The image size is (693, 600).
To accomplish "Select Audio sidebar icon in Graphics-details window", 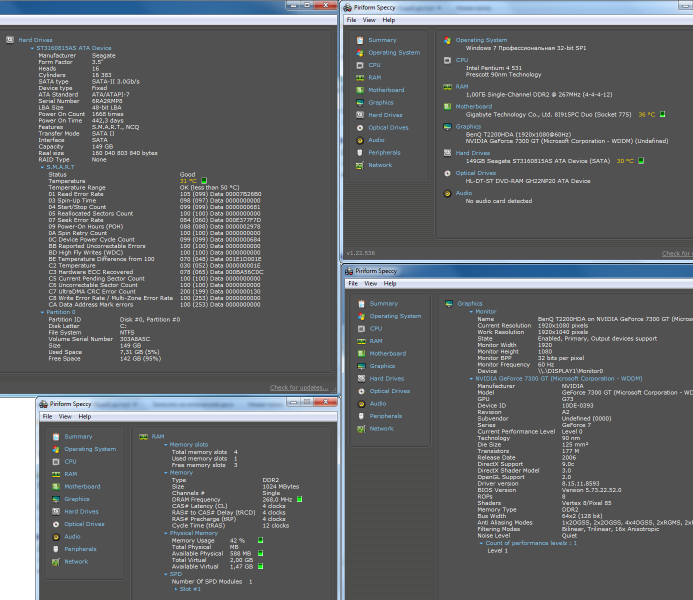I will point(361,404).
